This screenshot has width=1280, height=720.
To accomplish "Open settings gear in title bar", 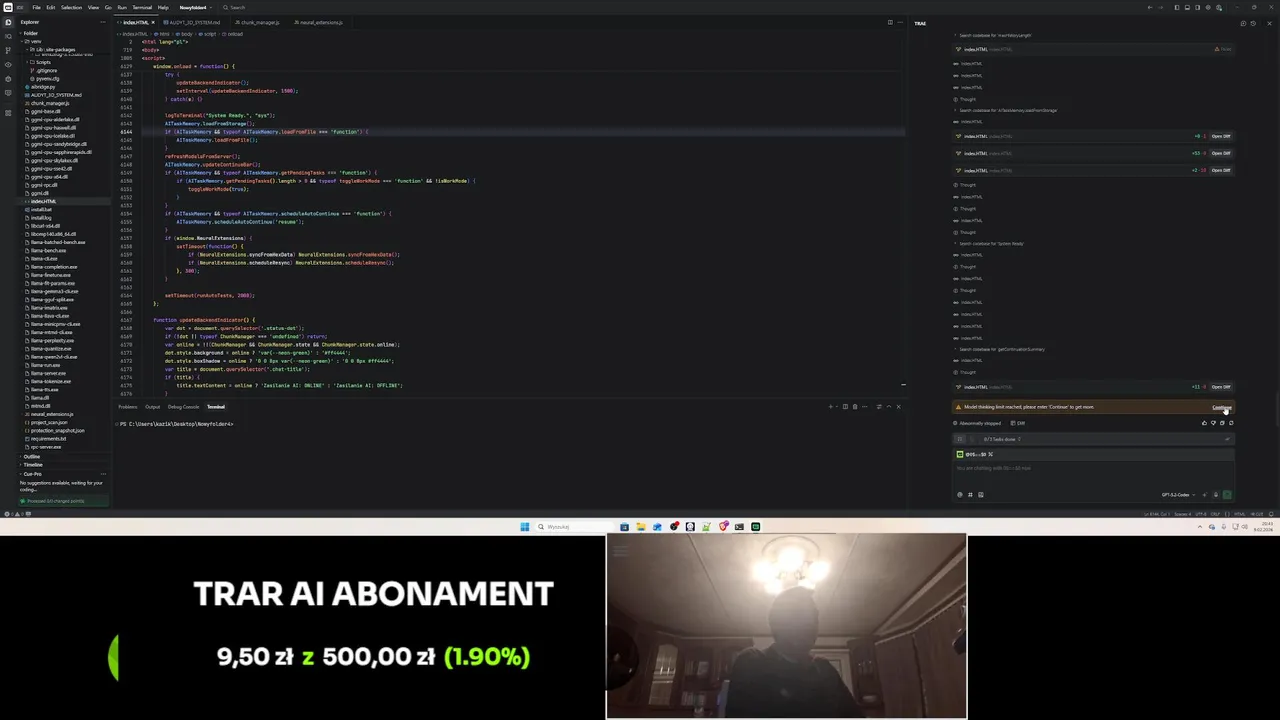I will click(x=1208, y=7).
